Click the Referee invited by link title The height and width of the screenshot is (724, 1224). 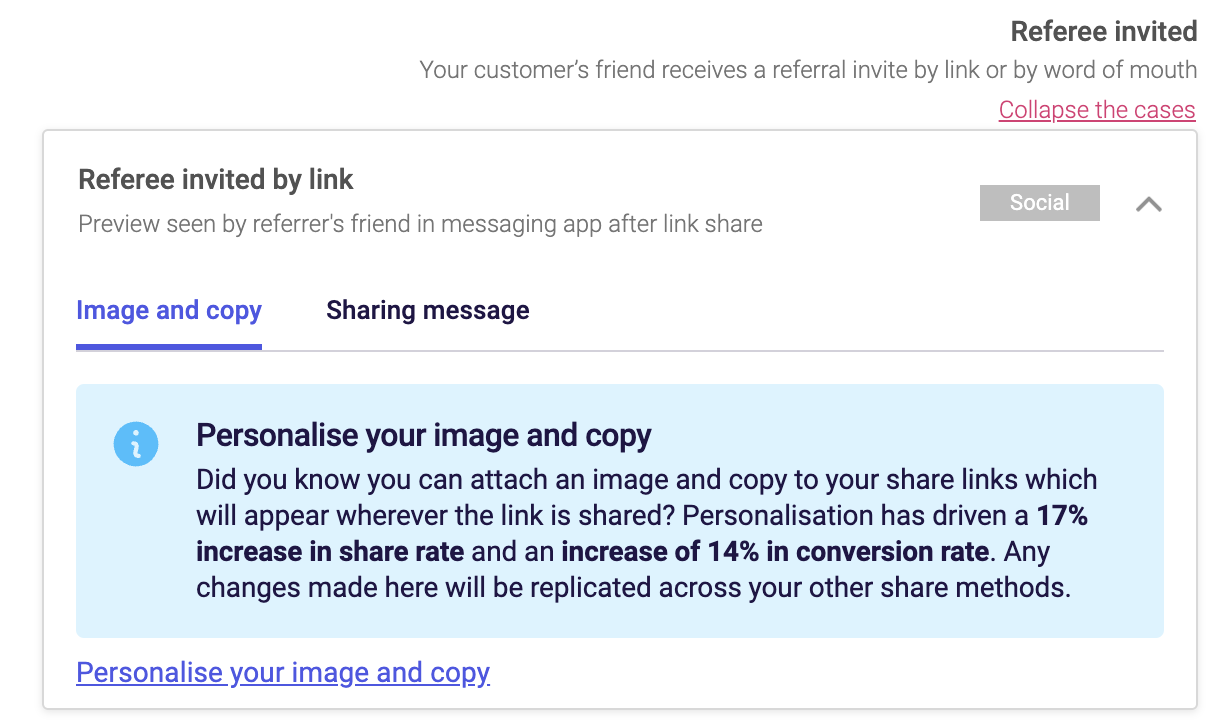click(216, 179)
